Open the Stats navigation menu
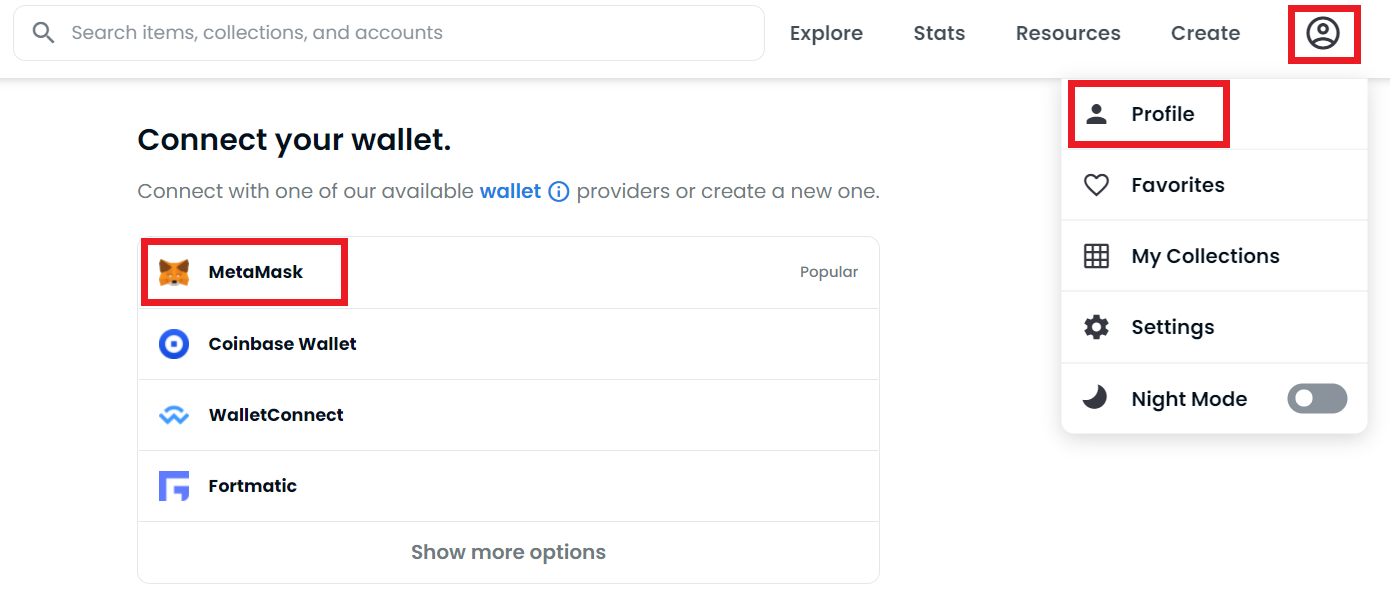This screenshot has height=592, width=1390. pyautogui.click(x=939, y=33)
